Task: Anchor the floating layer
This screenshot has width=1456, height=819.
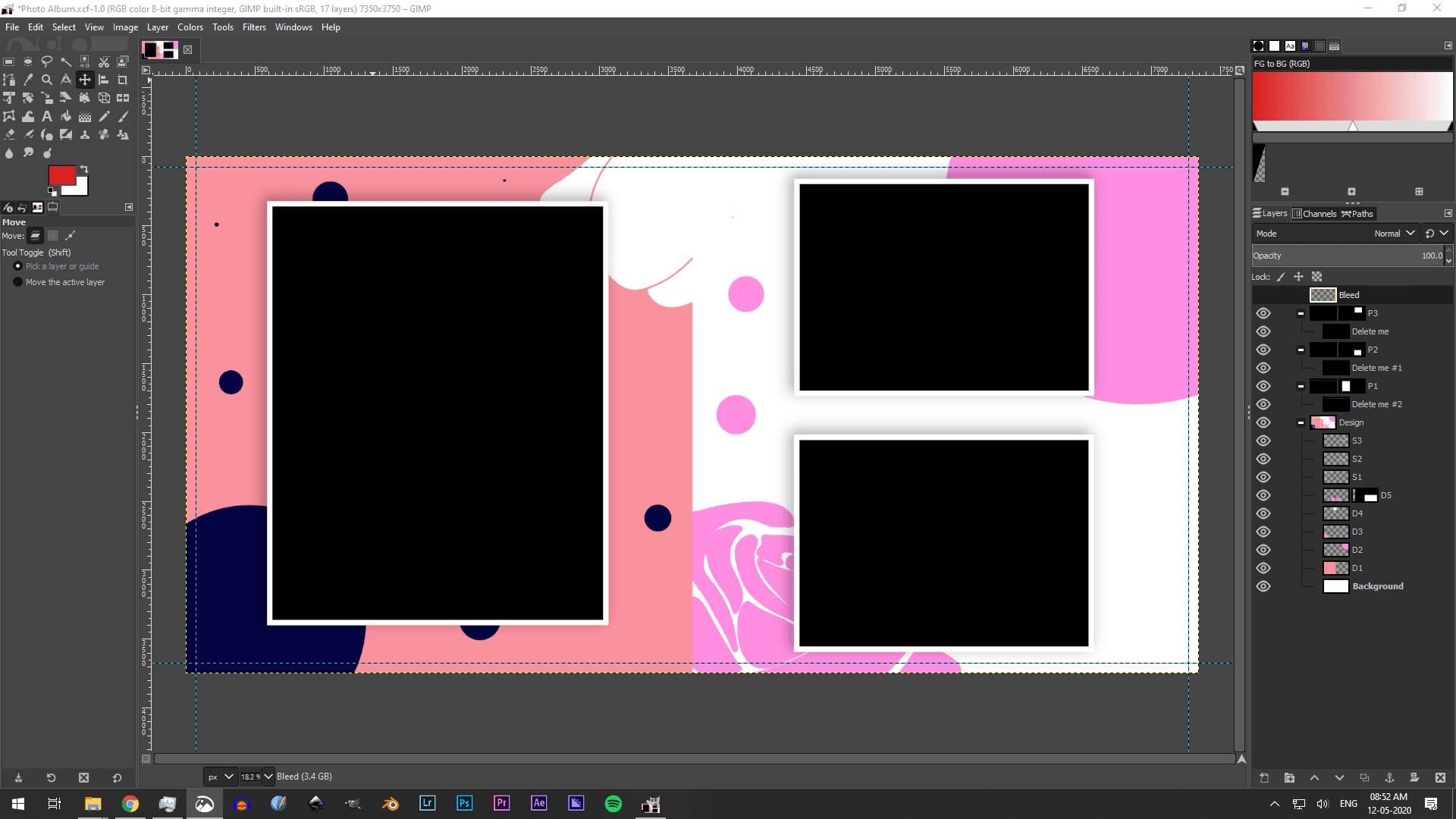Action: 1390,778
